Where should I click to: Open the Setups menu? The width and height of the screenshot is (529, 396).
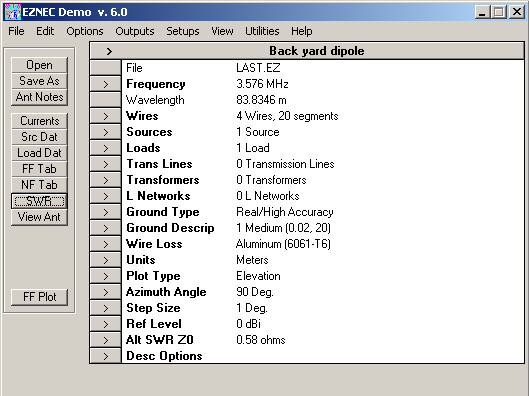click(x=183, y=31)
